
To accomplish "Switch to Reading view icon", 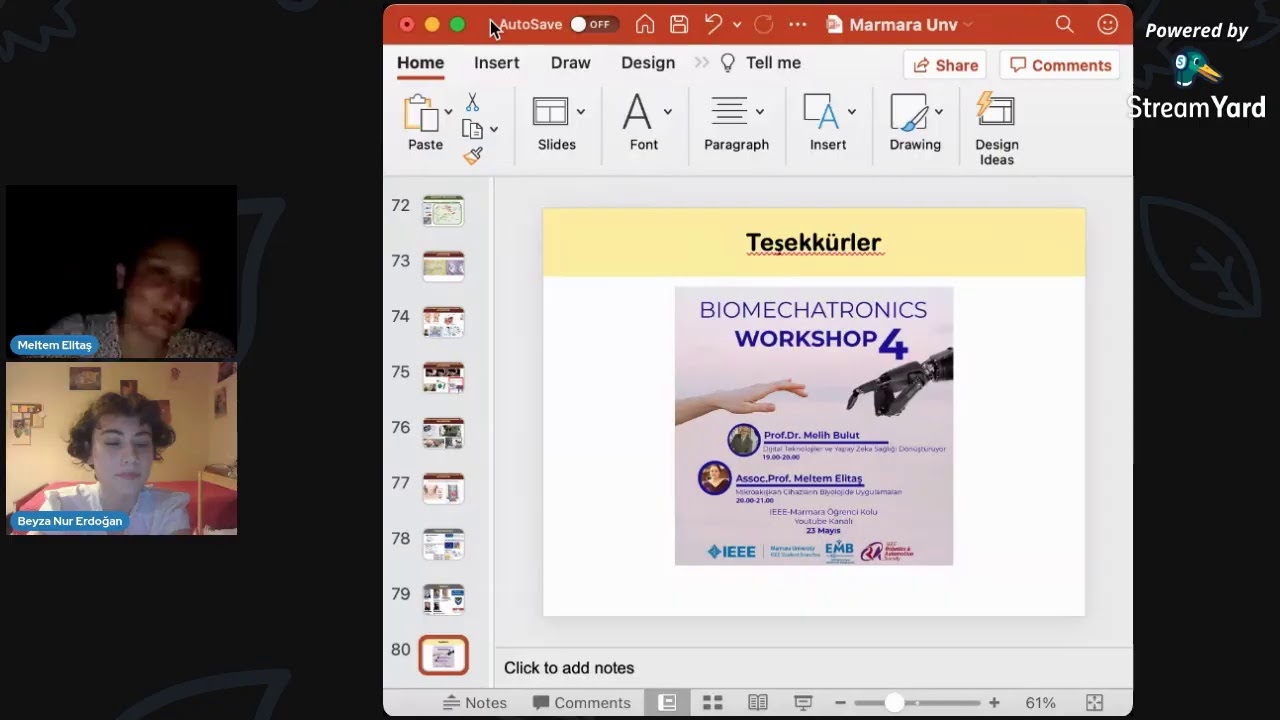I will coord(758,703).
